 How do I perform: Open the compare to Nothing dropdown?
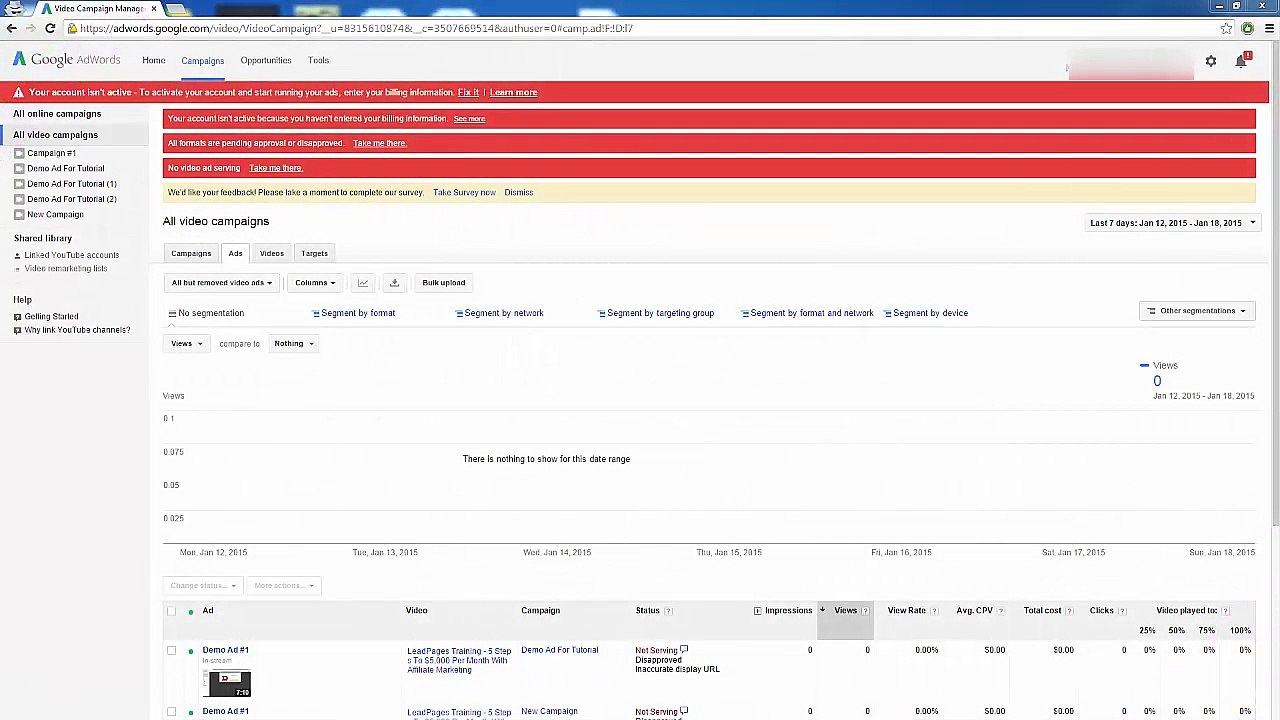pos(293,344)
